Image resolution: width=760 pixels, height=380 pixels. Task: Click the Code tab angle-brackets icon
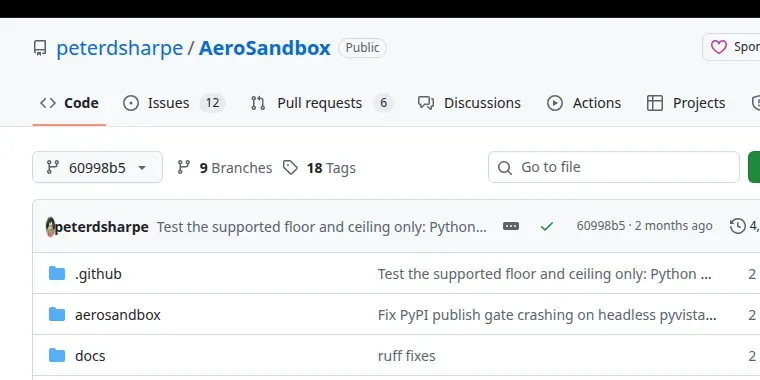click(x=48, y=103)
